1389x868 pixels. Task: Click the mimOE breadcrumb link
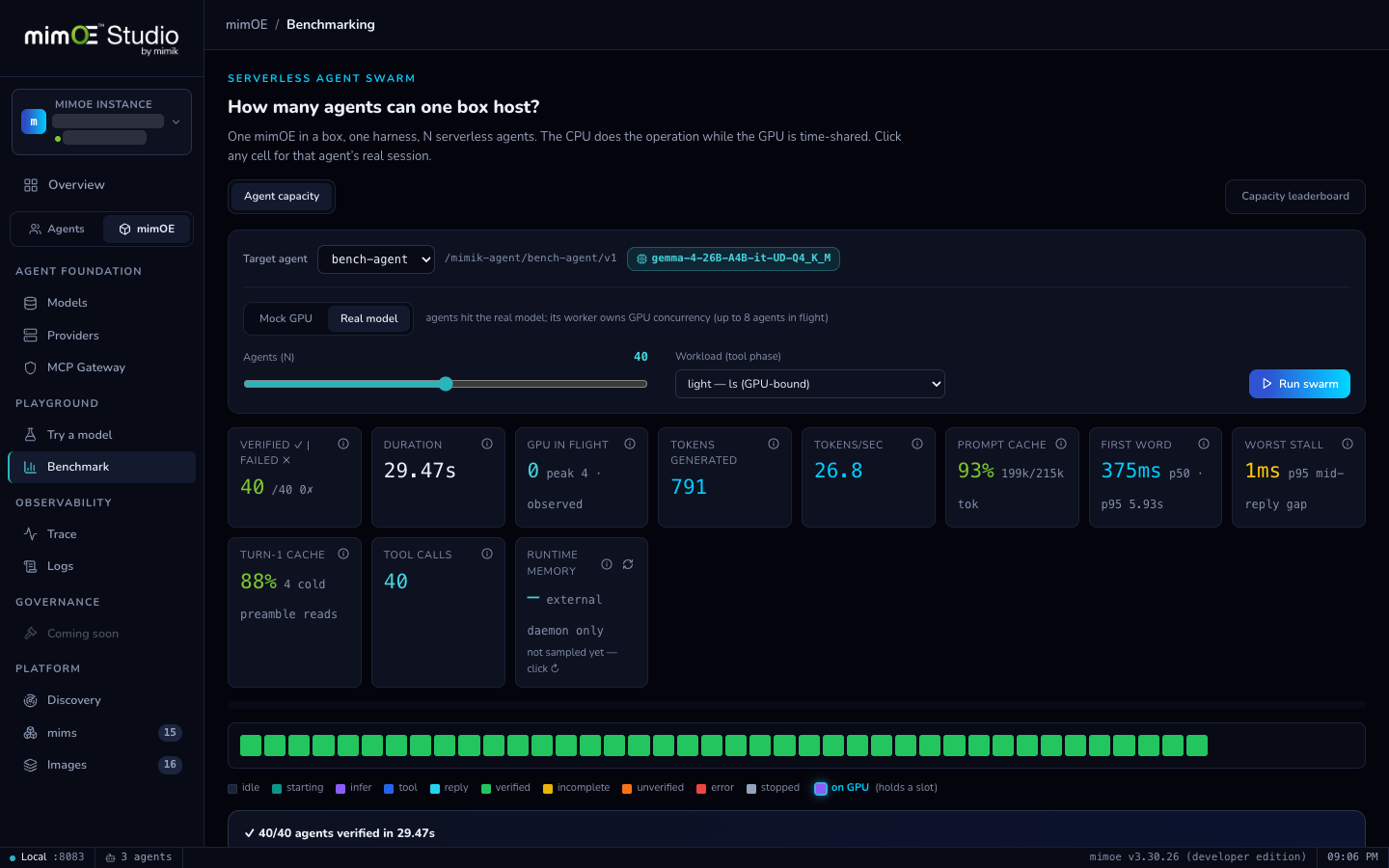247,25
